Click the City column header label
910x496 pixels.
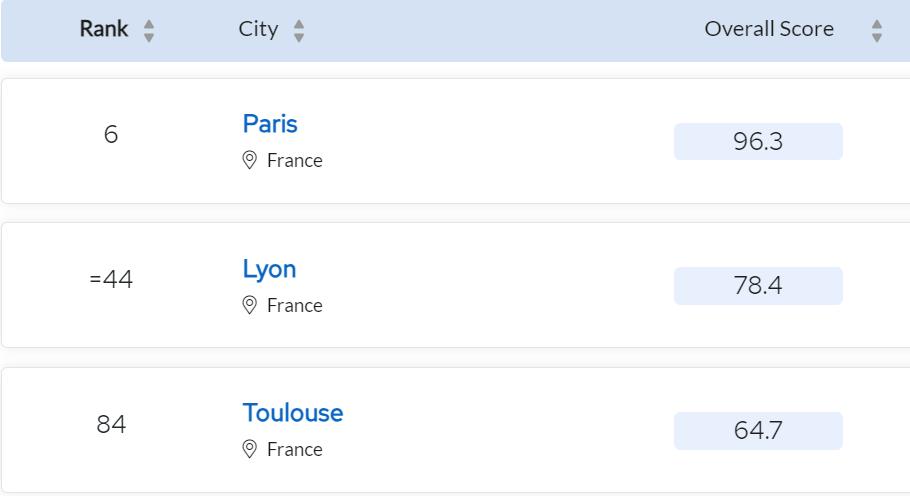coord(258,29)
